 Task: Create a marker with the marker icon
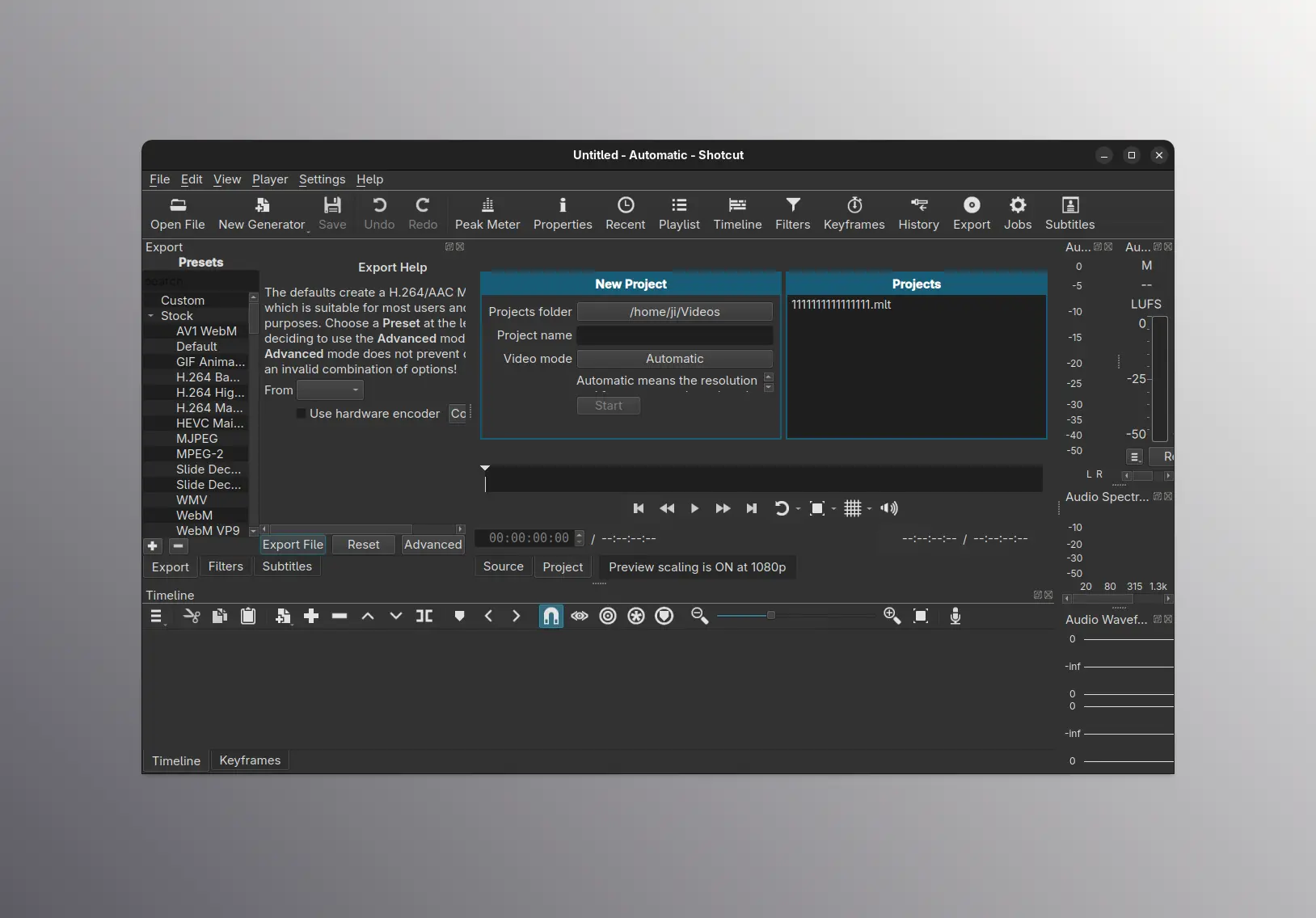point(460,617)
